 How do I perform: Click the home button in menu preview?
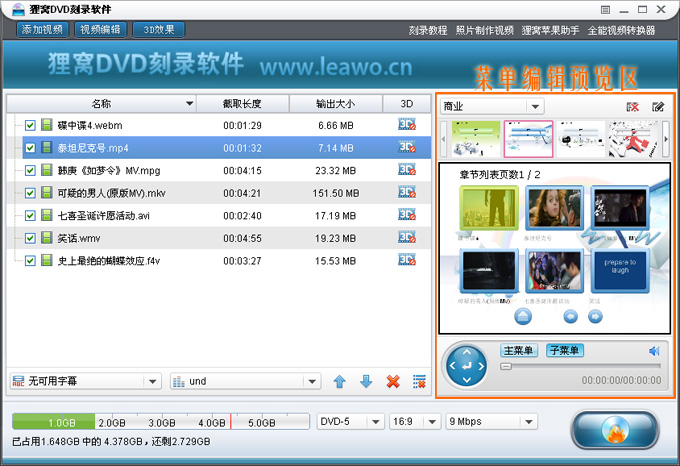[523, 317]
